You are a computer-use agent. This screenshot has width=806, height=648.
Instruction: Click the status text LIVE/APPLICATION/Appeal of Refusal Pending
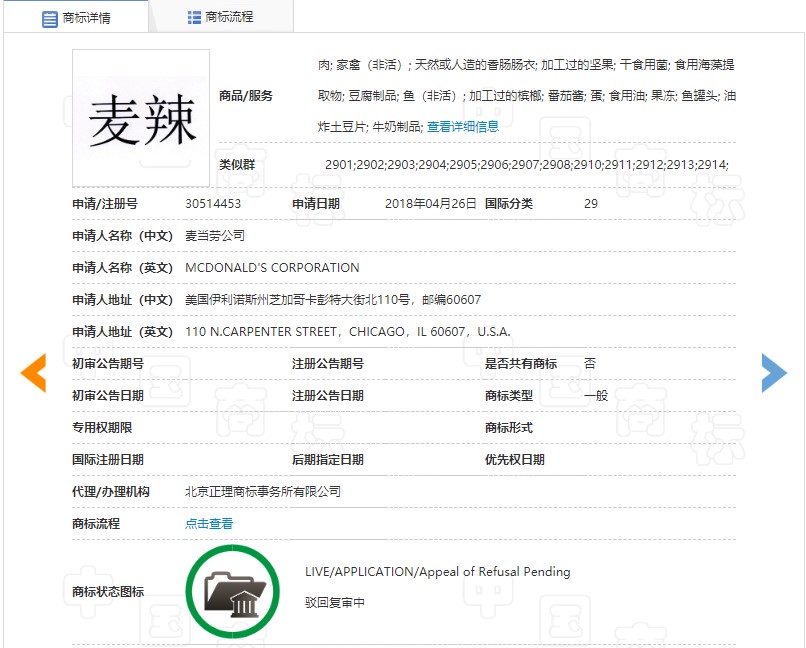pyautogui.click(x=437, y=571)
